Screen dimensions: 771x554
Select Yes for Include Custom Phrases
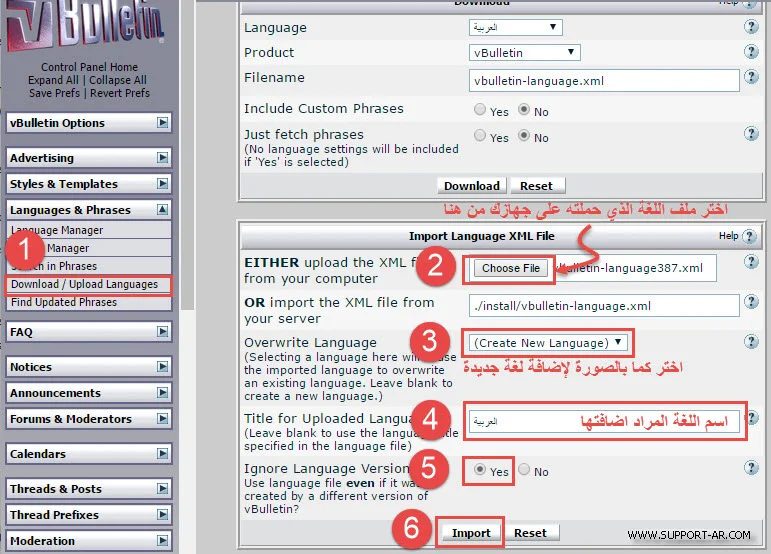481,110
